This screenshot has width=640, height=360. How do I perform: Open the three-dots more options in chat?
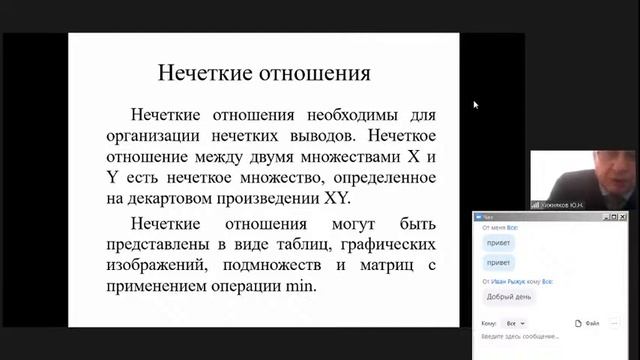coord(614,323)
